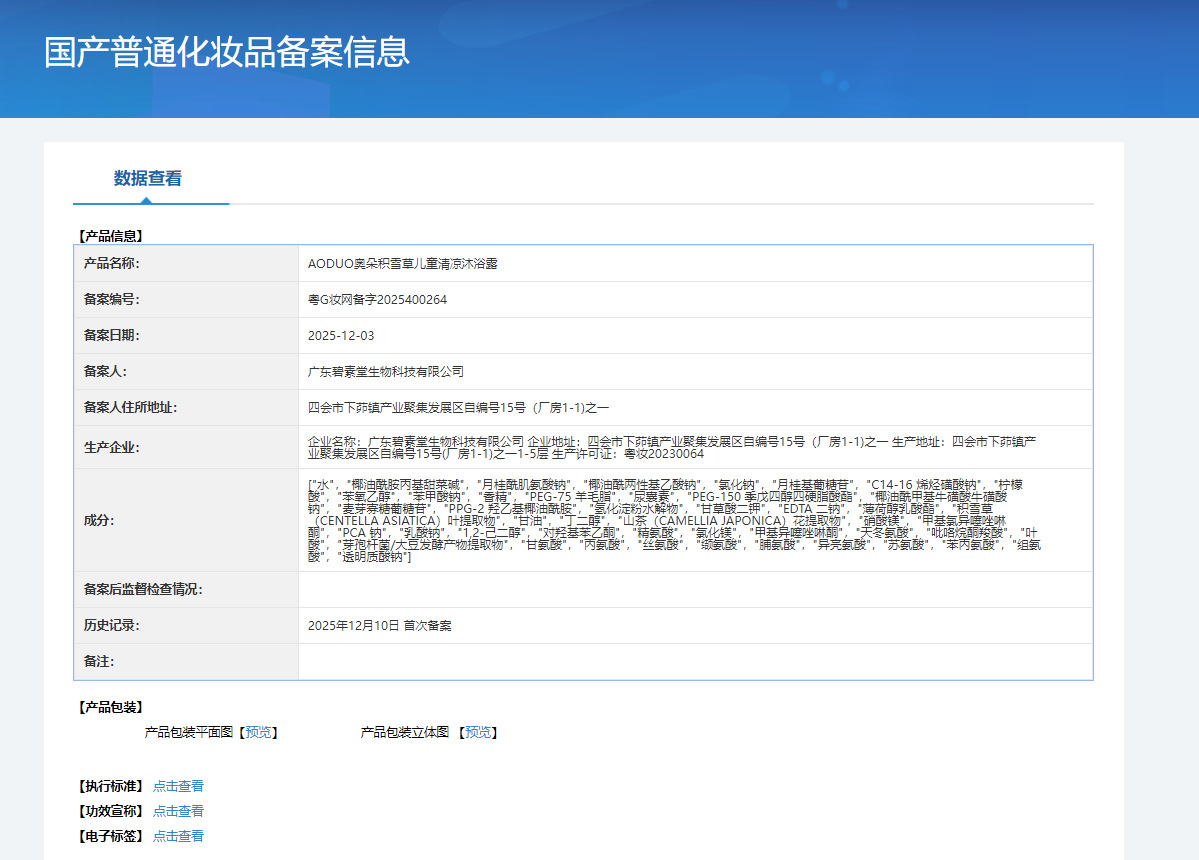Click the 【产品信息】 section heading
1199x860 pixels.
pyautogui.click(x=111, y=236)
